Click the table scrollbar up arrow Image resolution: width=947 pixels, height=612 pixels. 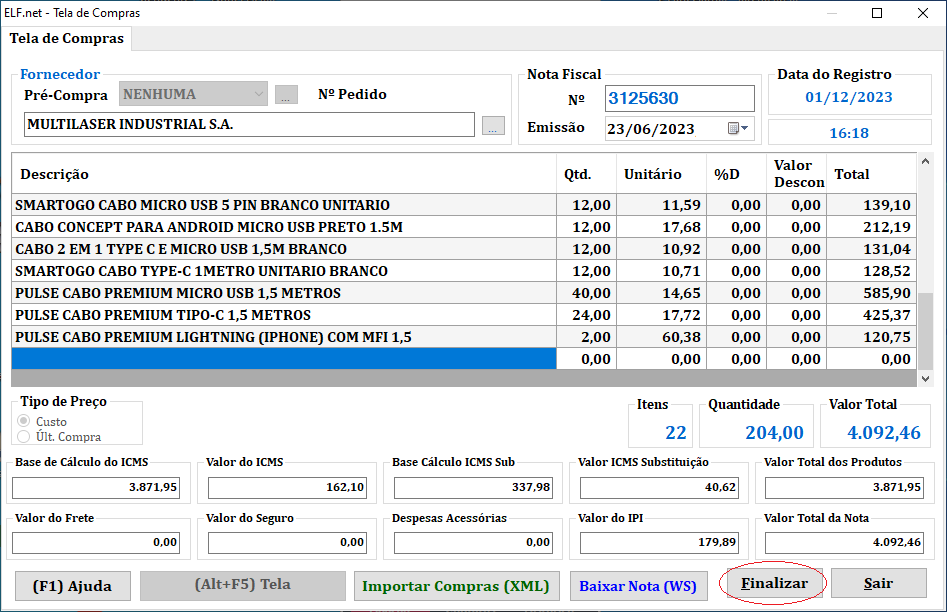(x=925, y=161)
